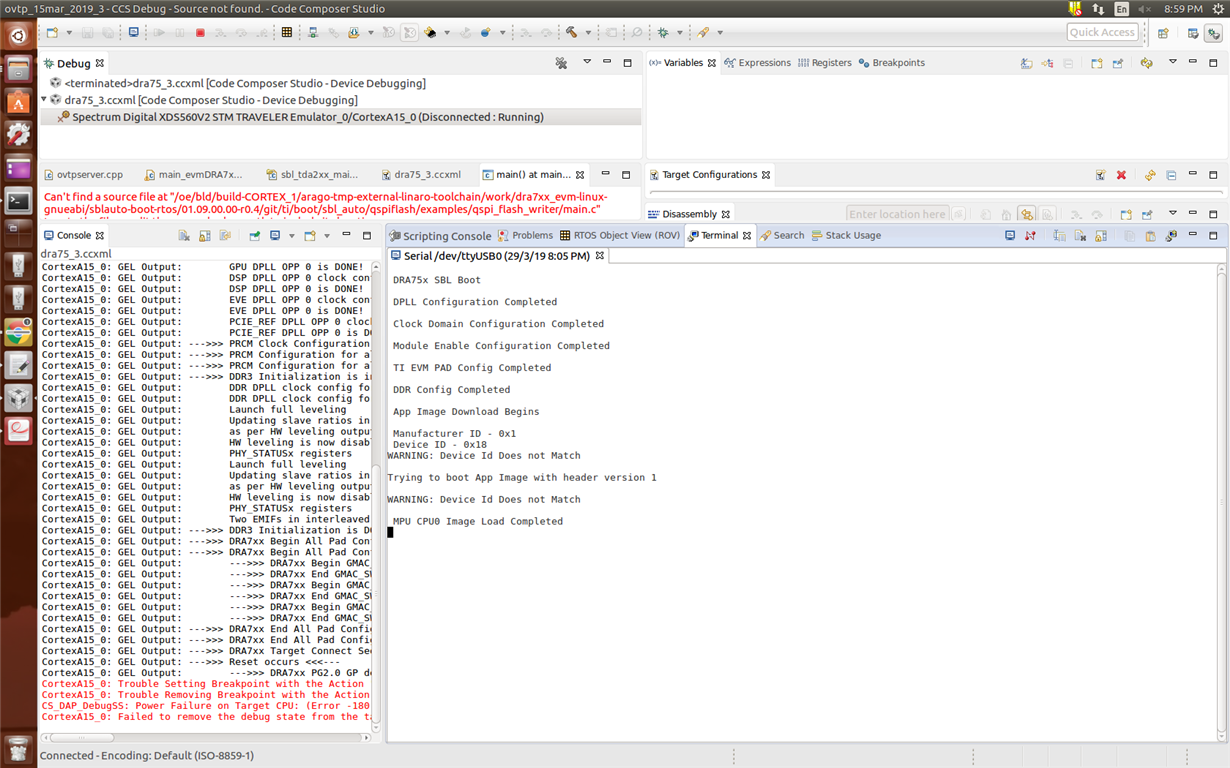
Task: Open the memory browser grid icon
Action: 286,32
